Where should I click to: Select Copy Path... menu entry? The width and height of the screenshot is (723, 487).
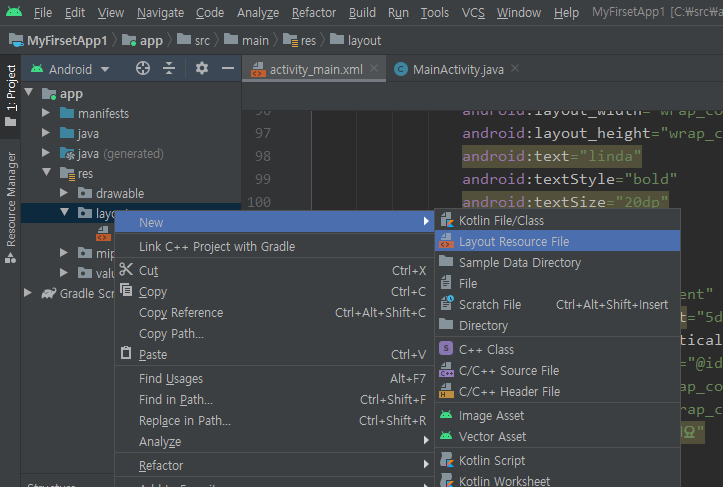point(274,333)
